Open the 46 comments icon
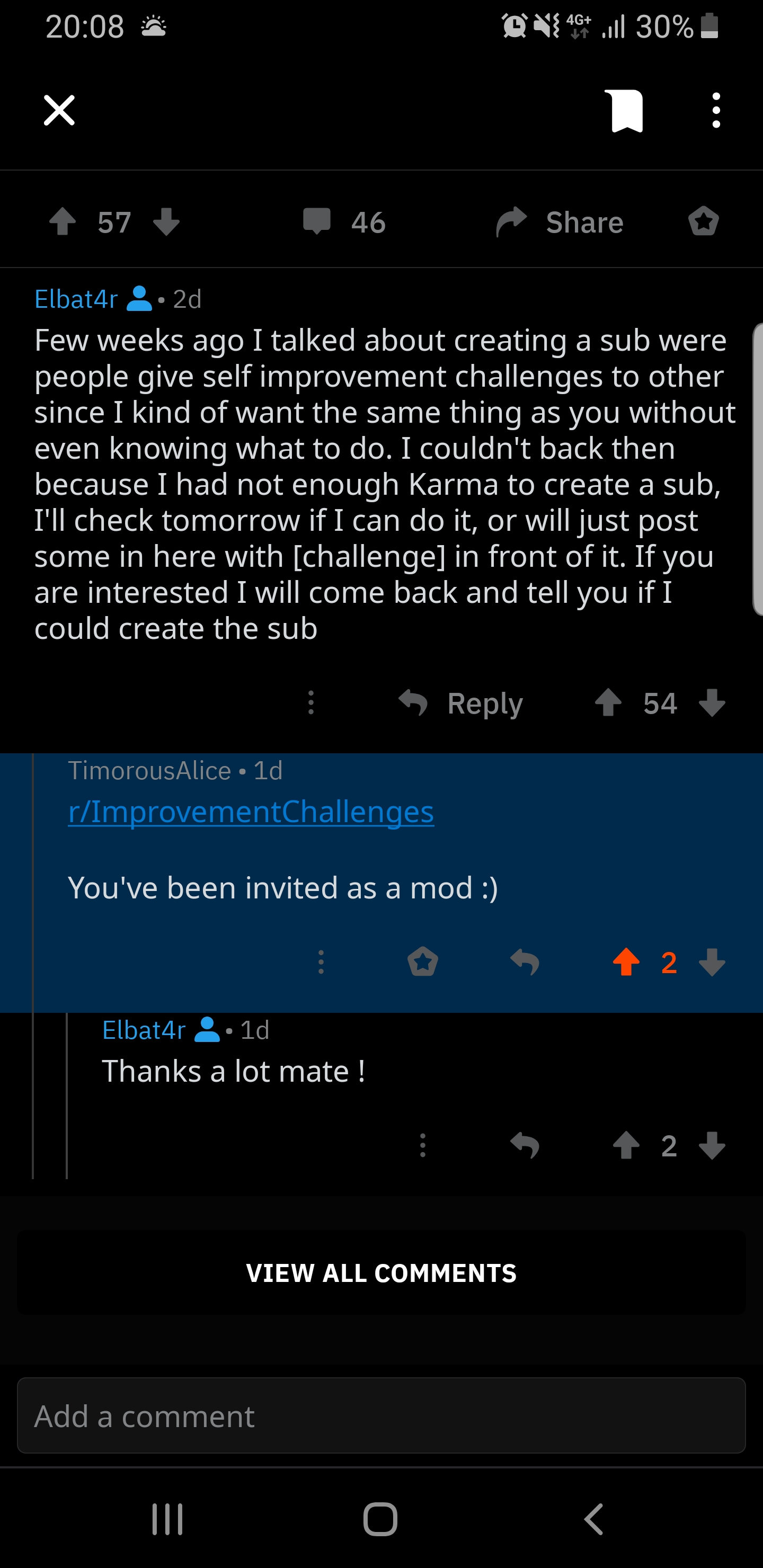This screenshot has width=763, height=1568. 317,222
